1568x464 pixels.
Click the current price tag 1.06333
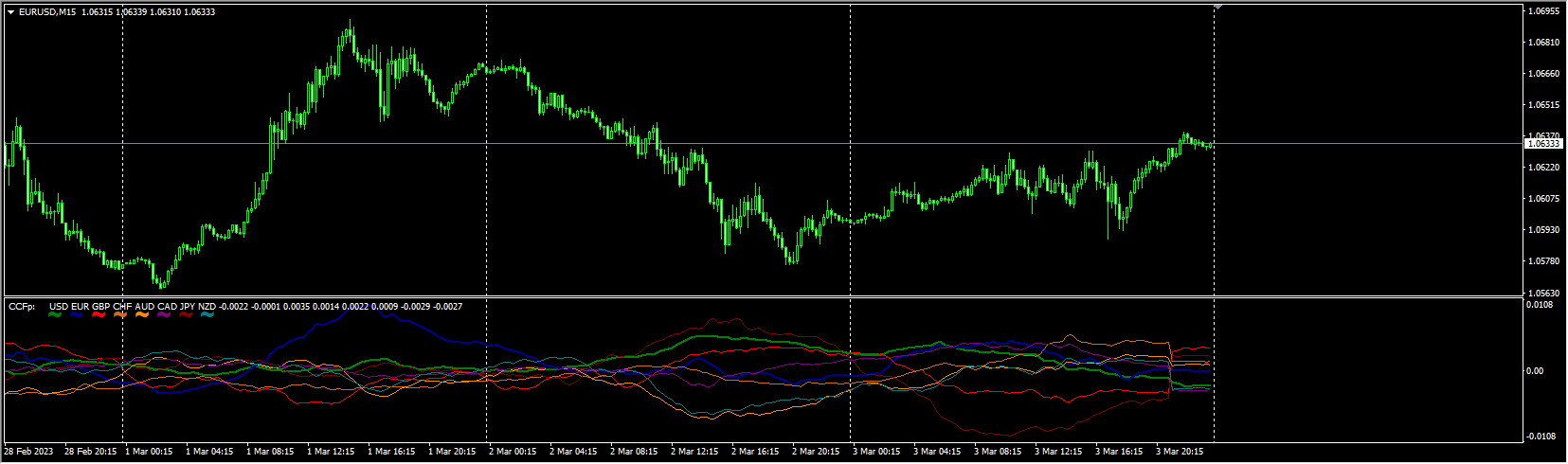point(1543,144)
